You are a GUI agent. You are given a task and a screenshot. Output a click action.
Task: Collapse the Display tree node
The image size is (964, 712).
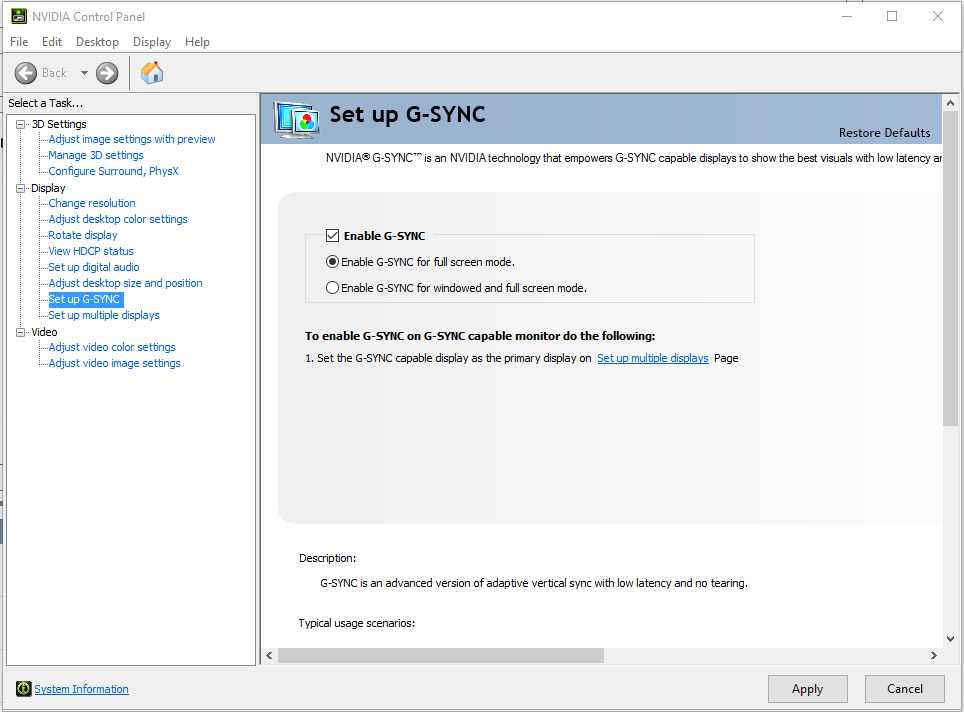pos(20,188)
